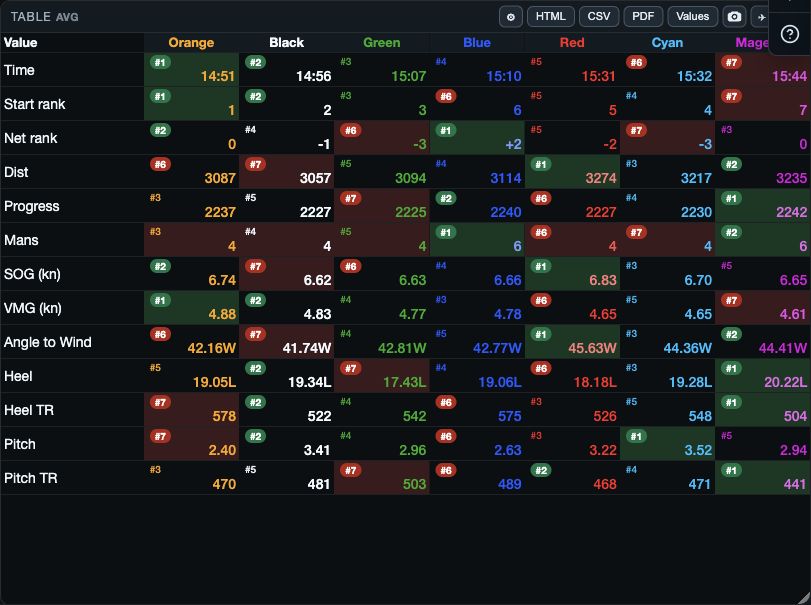The image size is (811, 605).
Task: Click the Pitch TR row label
Action: [x=31, y=478]
